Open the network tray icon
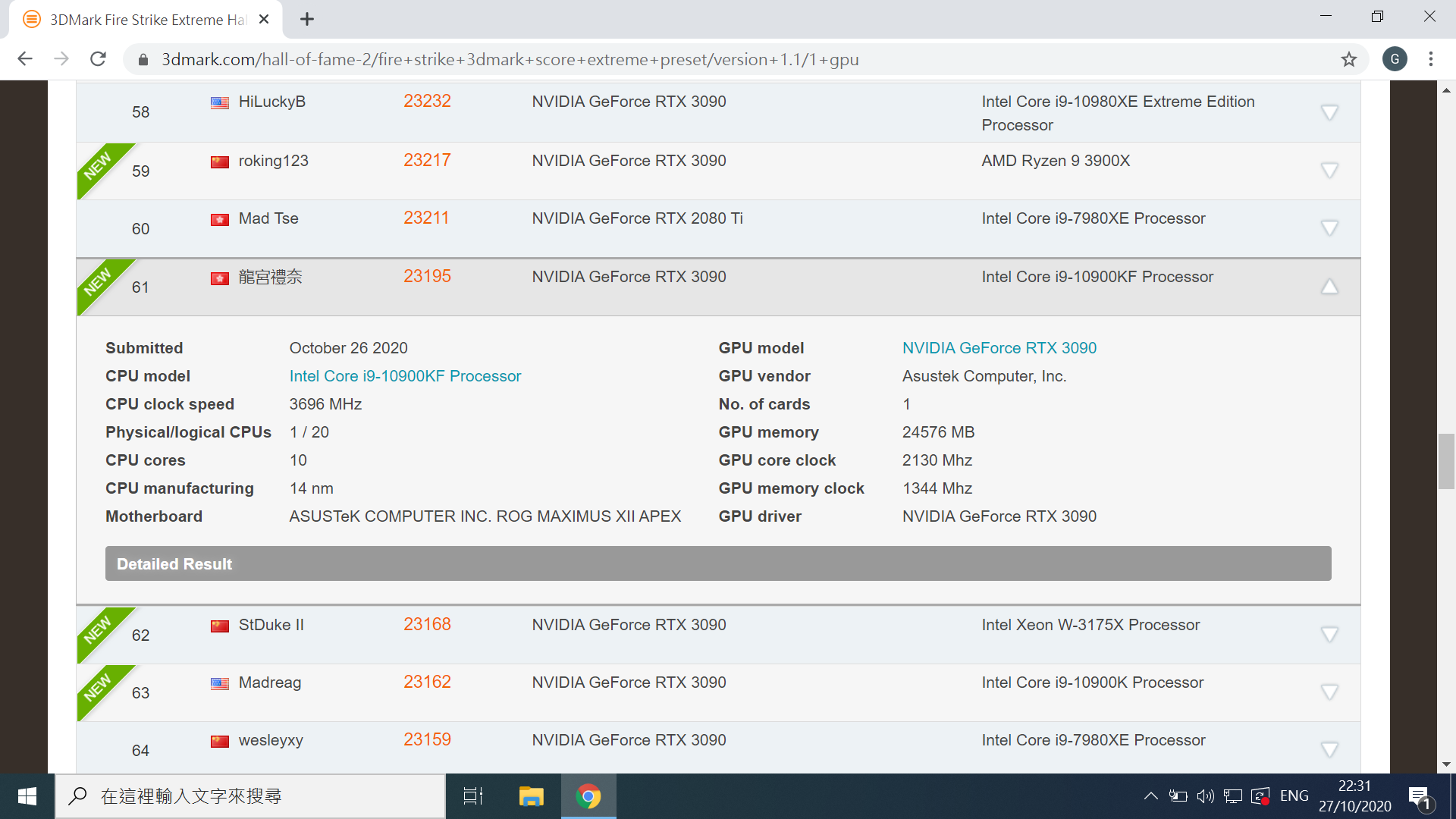The width and height of the screenshot is (1456, 819). [x=1233, y=796]
